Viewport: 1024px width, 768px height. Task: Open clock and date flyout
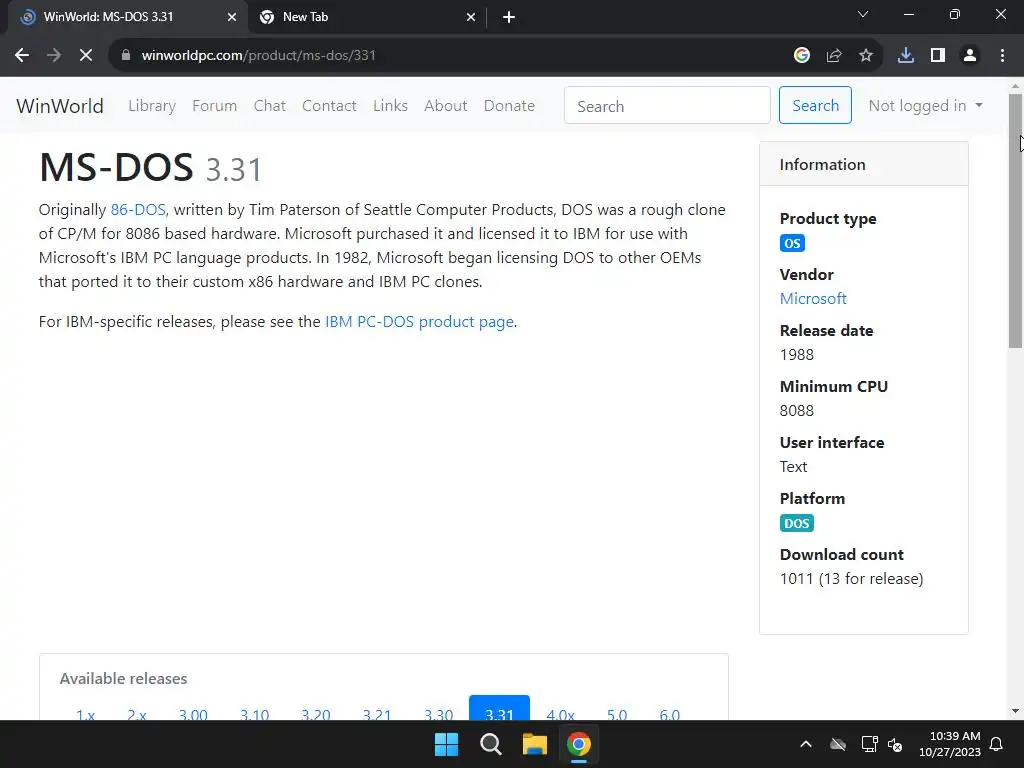(950, 744)
